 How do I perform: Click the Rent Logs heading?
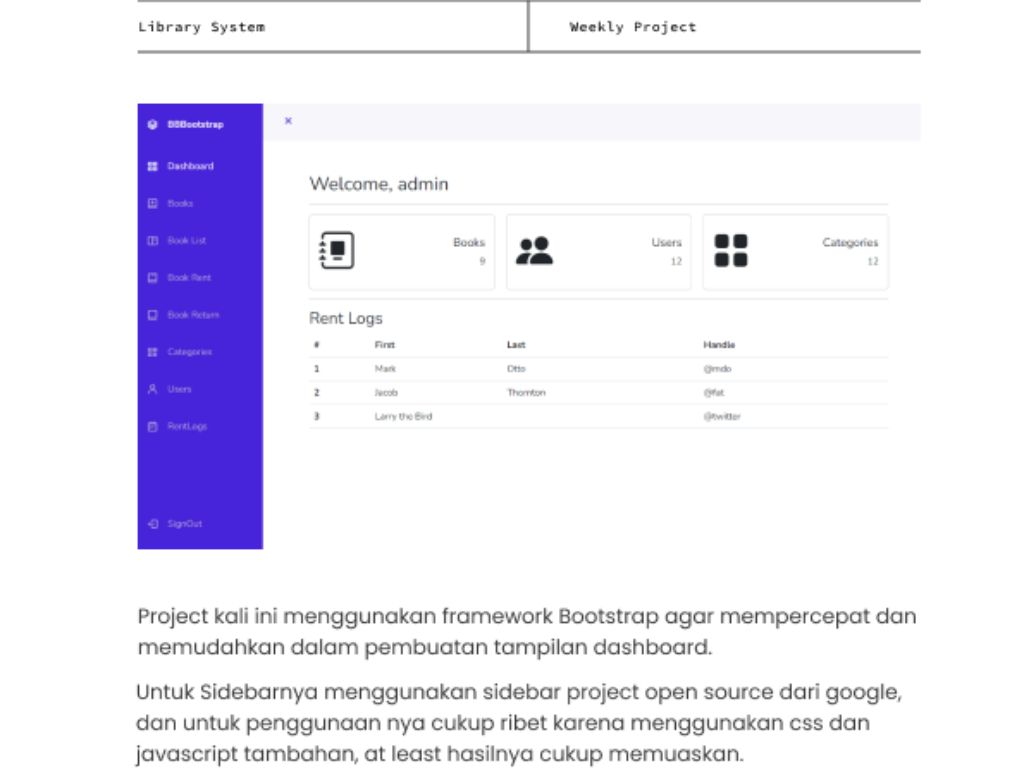coord(345,319)
